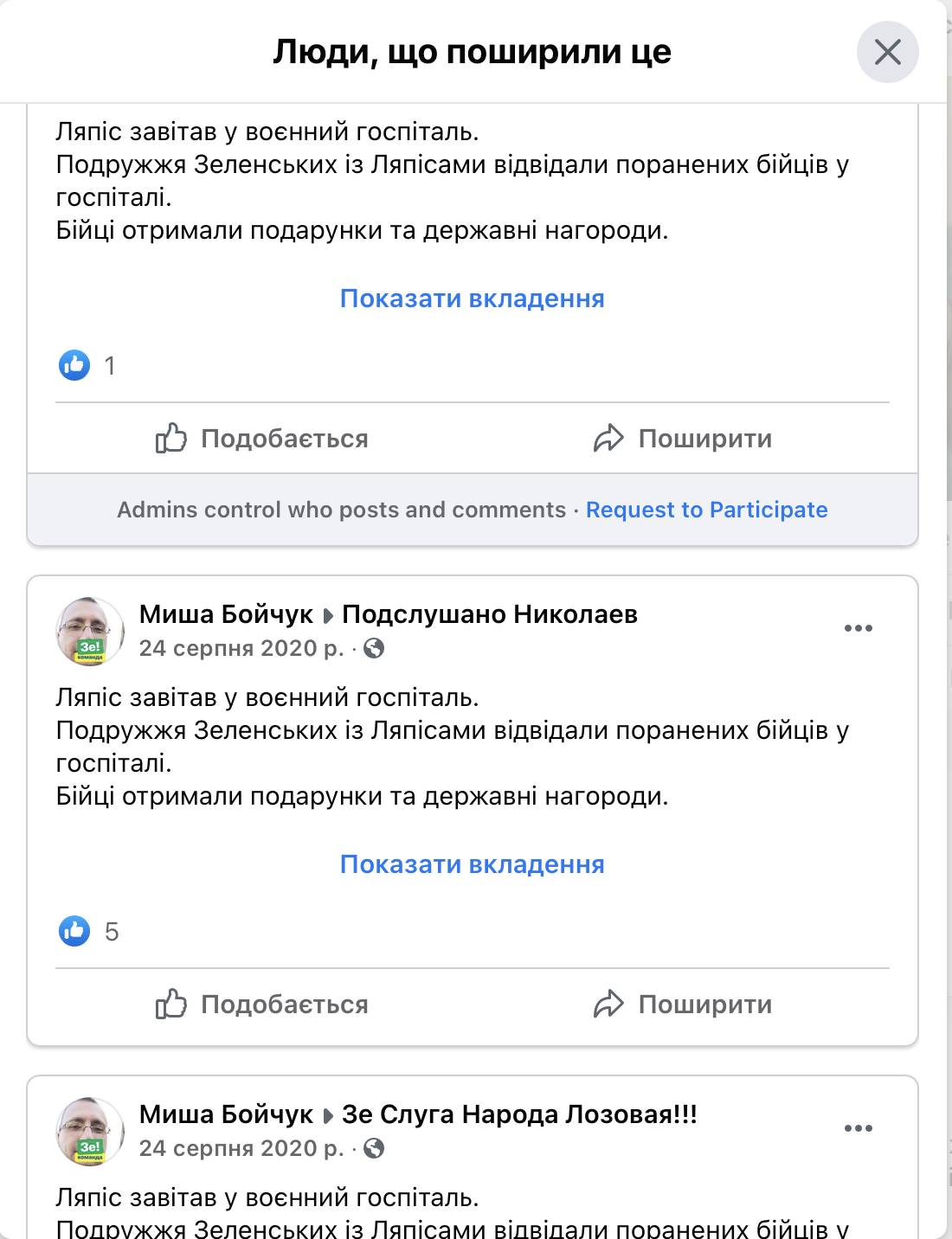Open the 24 серпня 2020 timestamp on Подслушано post
The width and height of the screenshot is (952, 1239).
point(241,648)
